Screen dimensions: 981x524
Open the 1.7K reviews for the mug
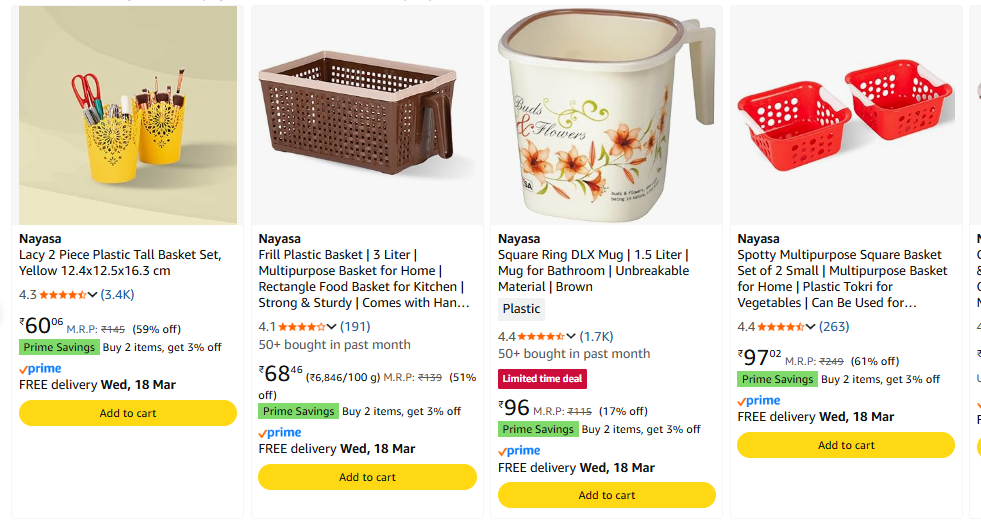597,337
